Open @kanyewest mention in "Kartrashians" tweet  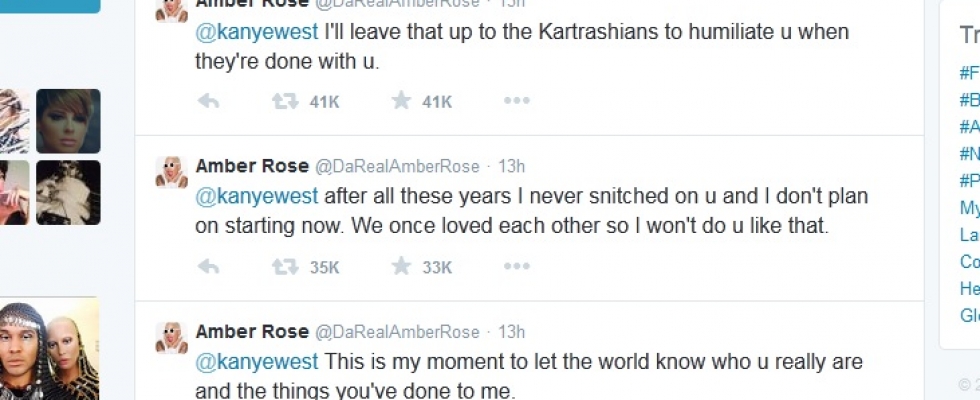[256, 32]
